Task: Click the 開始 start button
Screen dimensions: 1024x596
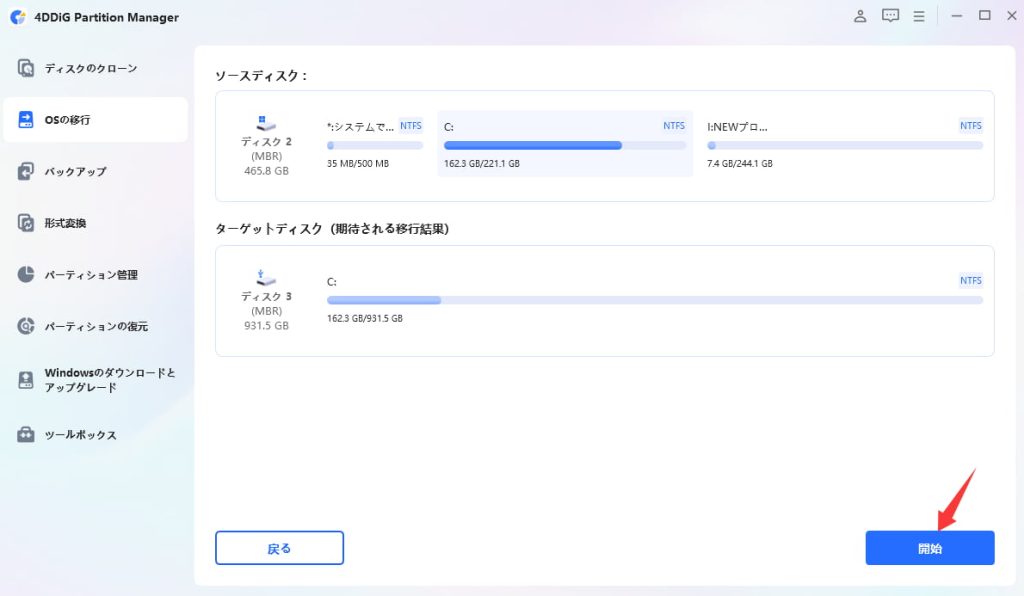Action: coord(930,548)
